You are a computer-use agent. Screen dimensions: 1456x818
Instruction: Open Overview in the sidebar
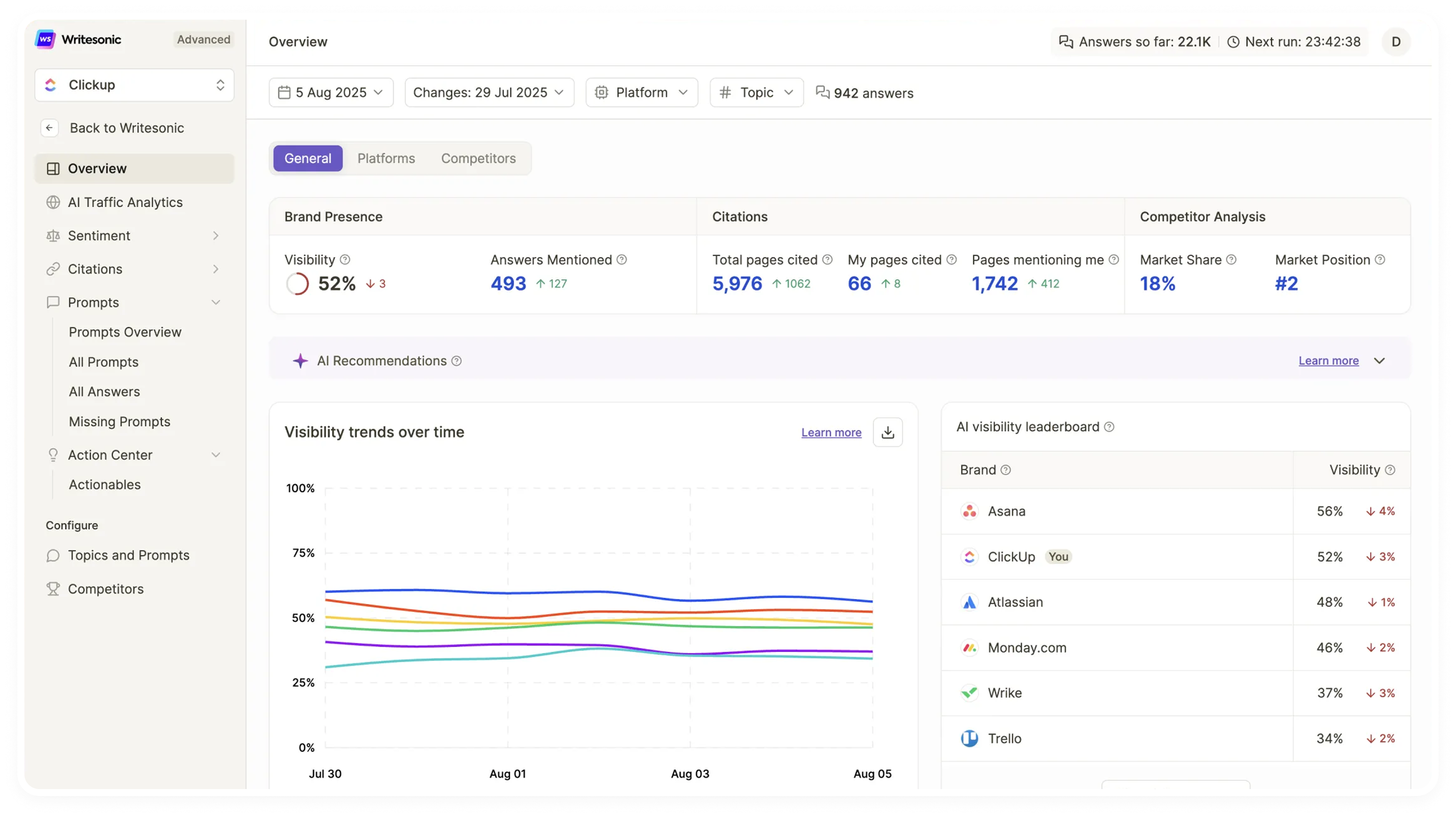click(135, 169)
